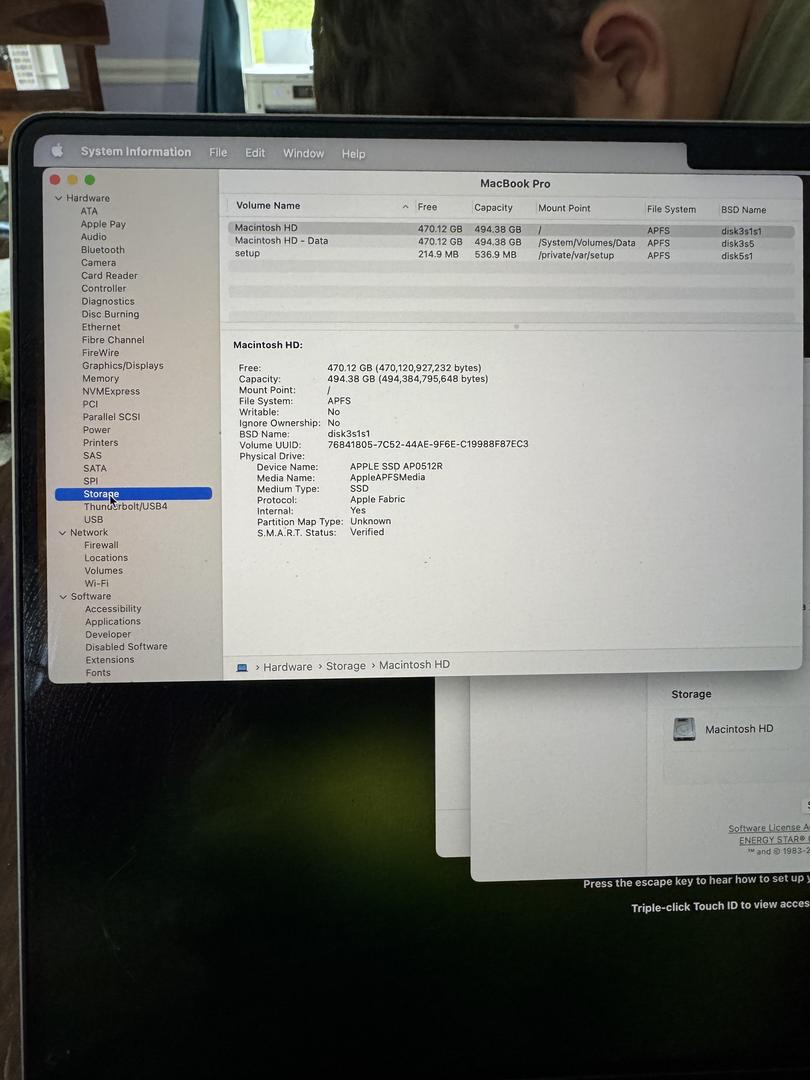Select Printers in the sidebar
This screenshot has height=1080, width=810.
(101, 443)
